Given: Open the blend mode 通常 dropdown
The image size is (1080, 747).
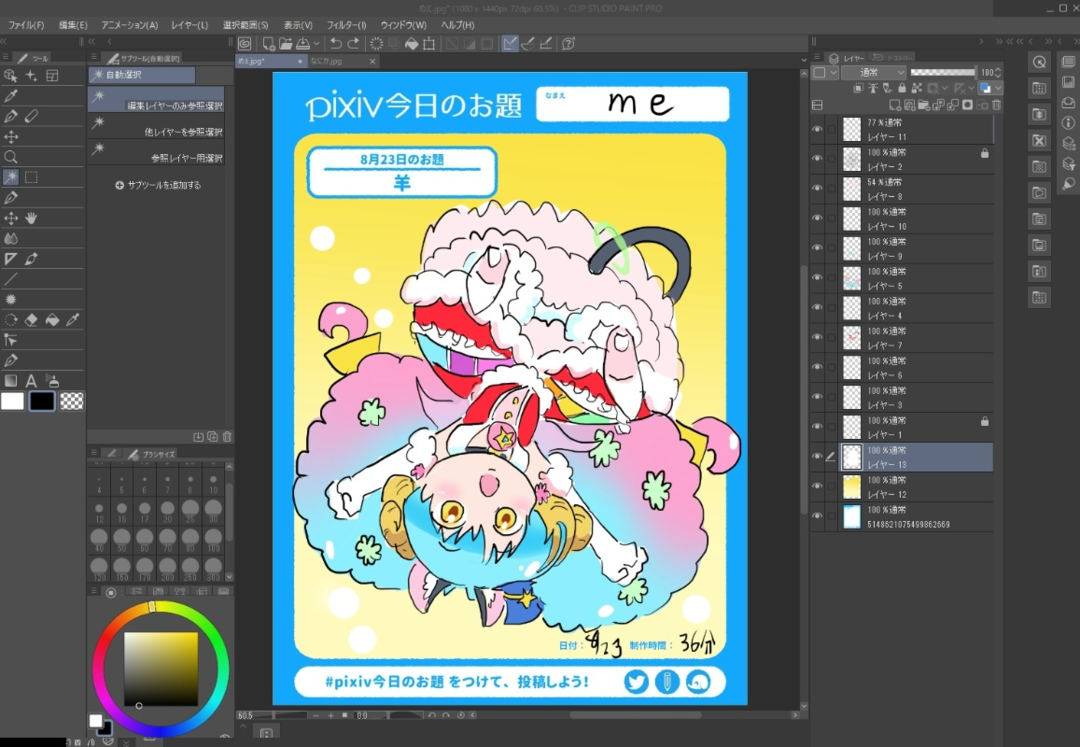Looking at the screenshot, I should (873, 73).
